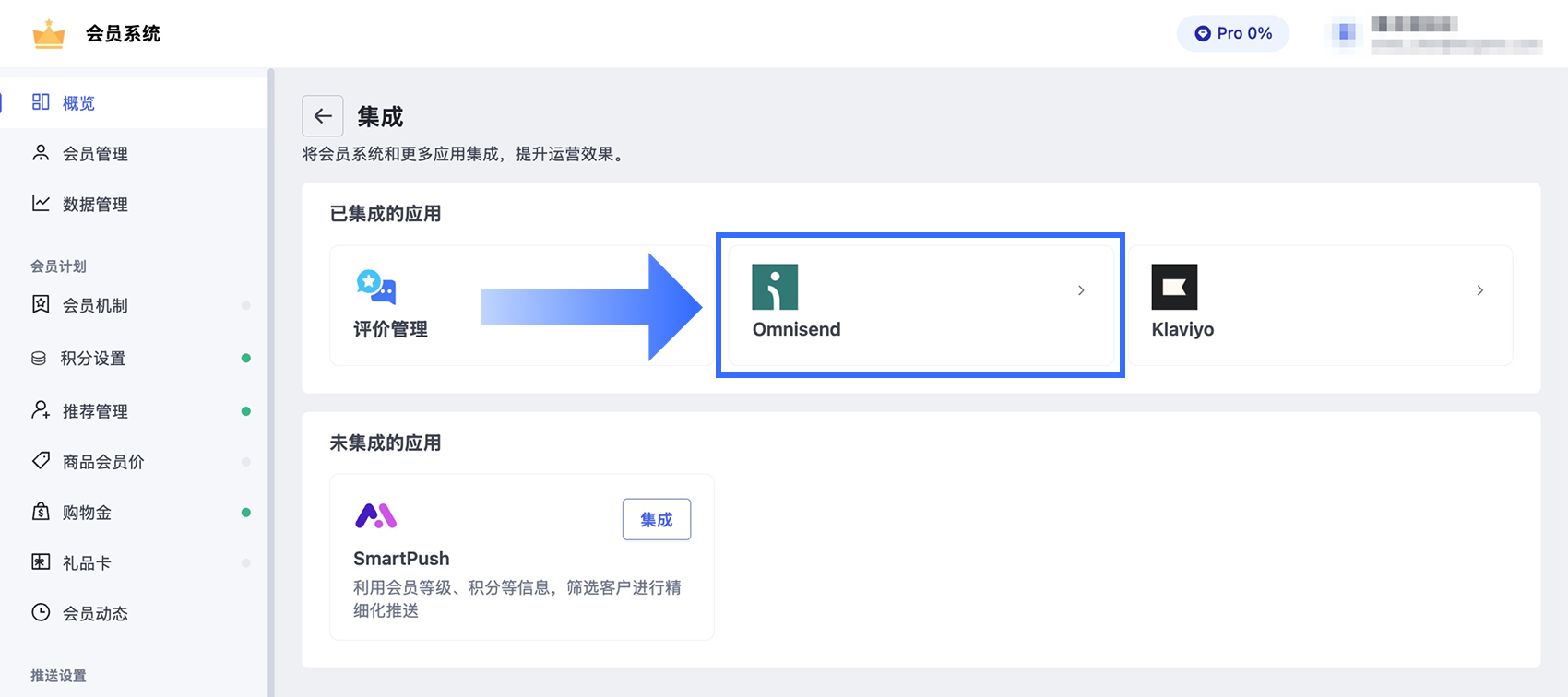Click the 购物金 bag icon
The height and width of the screenshot is (697, 1568).
[41, 511]
